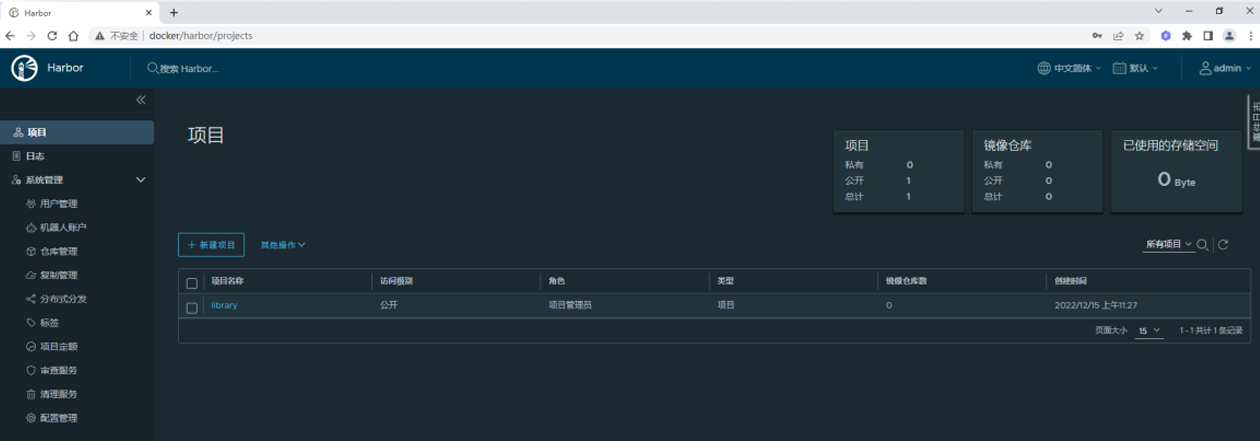Focus the 搜索 Harbor search field

point(190,69)
